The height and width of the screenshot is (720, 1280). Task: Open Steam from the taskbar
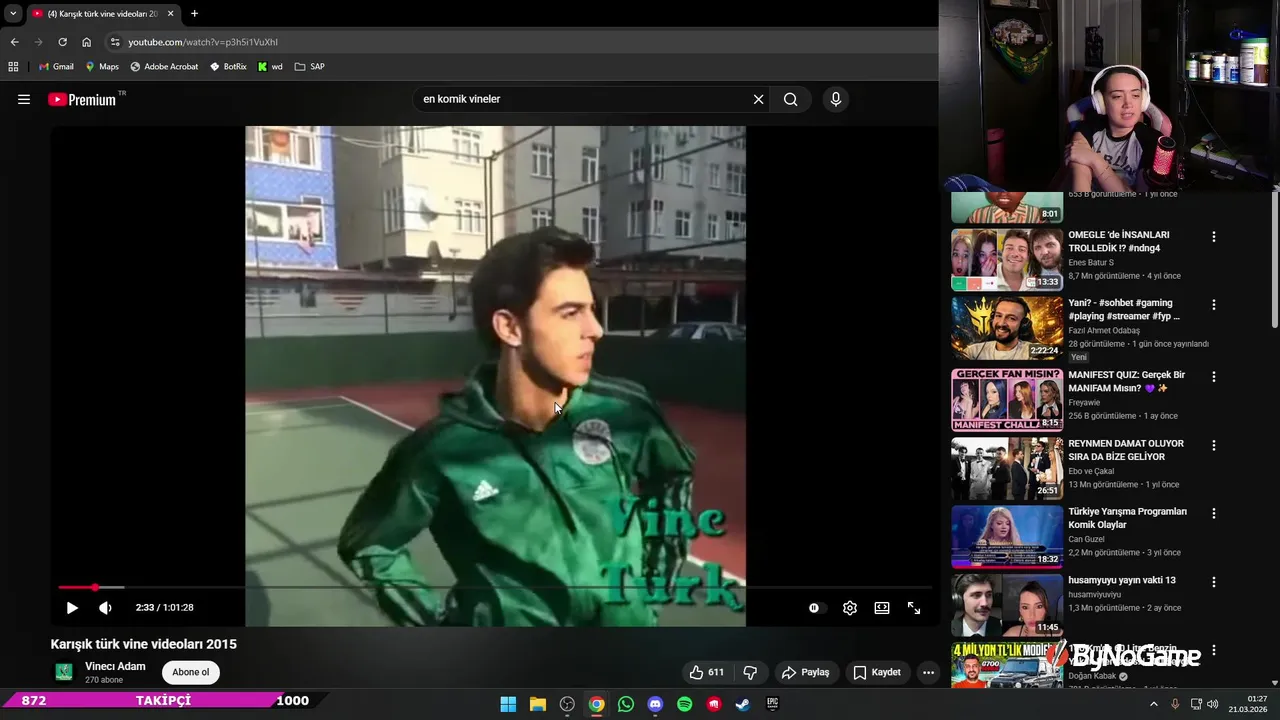[x=743, y=704]
